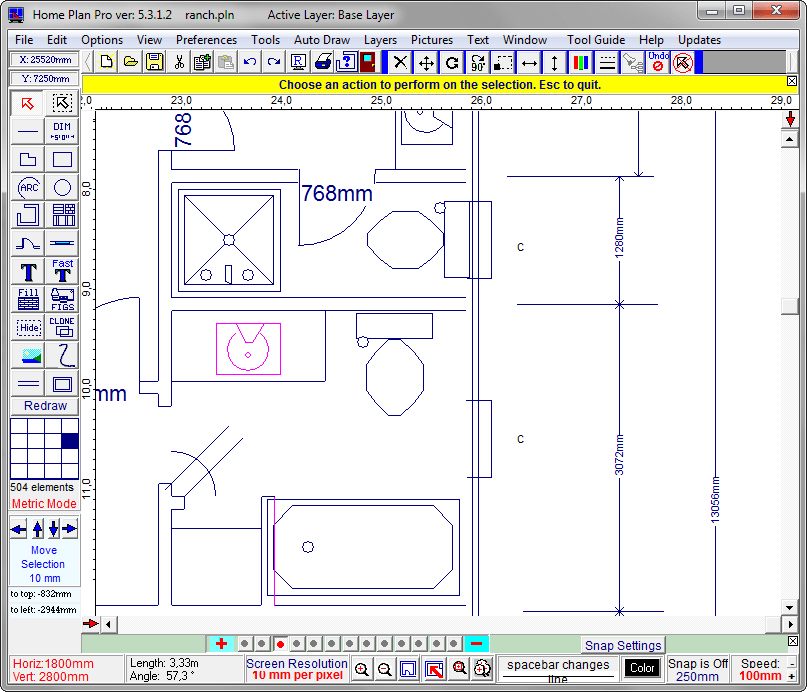Decrease zoom with the red minus button

[x=476, y=644]
